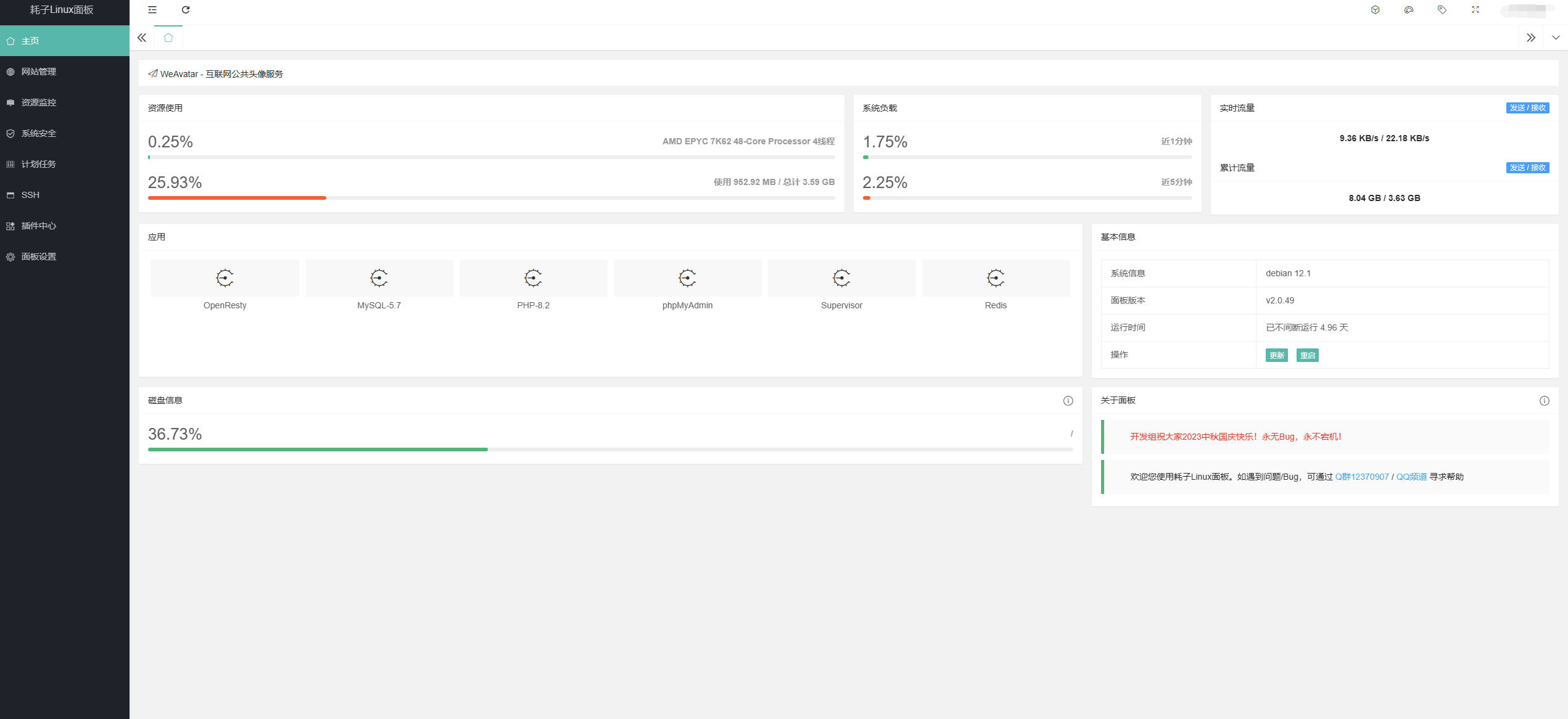Screen dimensions: 1568x719
Task: Open the Q群12370907 link
Action: point(1361,477)
